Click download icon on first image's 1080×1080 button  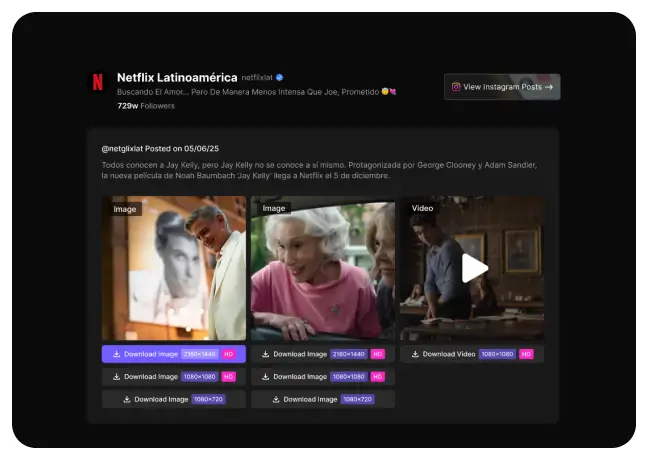click(x=117, y=377)
